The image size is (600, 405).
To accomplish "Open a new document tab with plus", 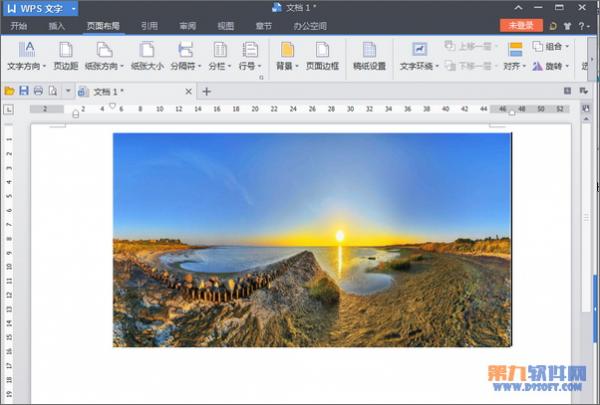I will 207,91.
